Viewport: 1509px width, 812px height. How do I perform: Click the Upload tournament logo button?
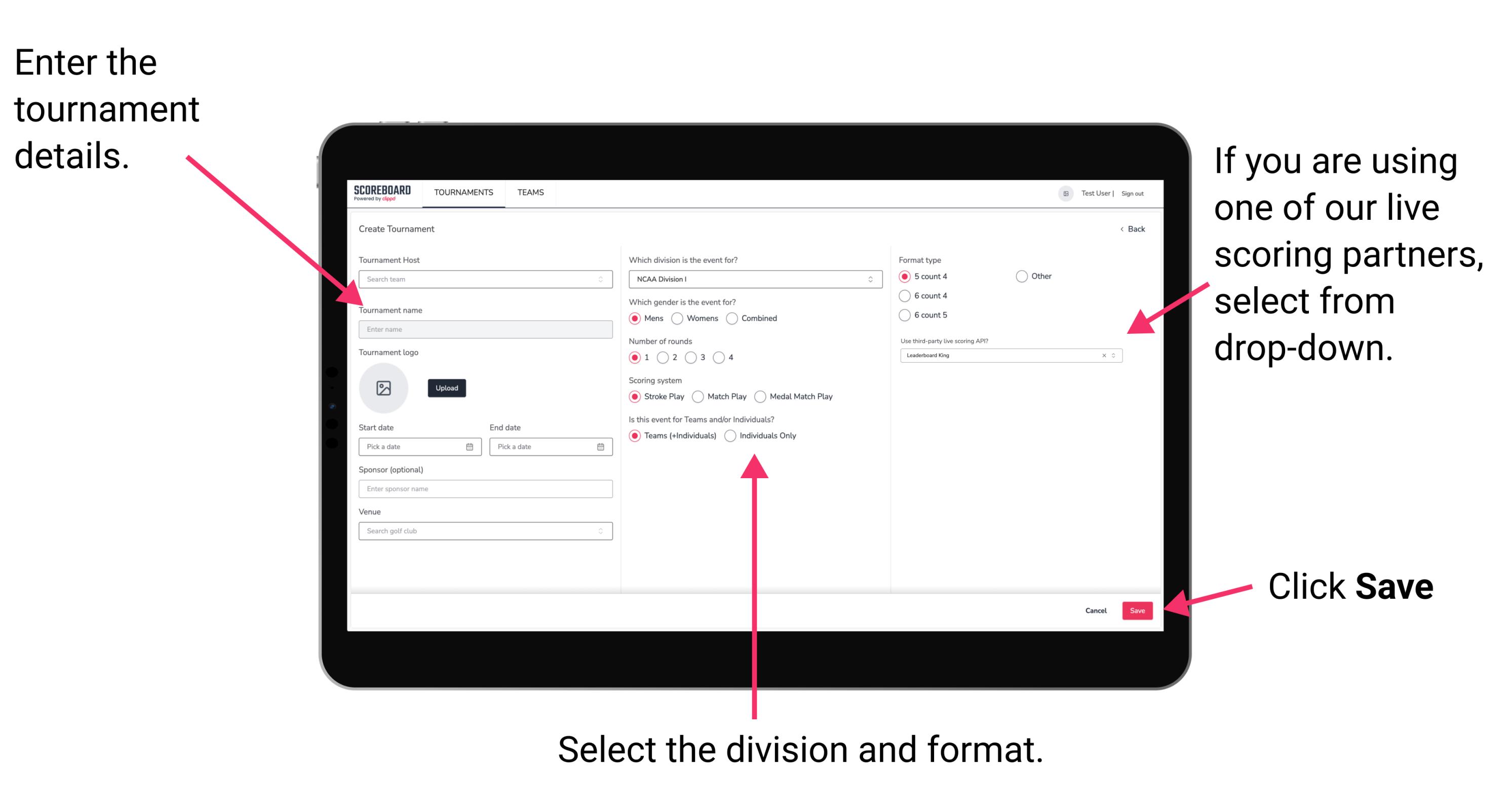click(447, 388)
